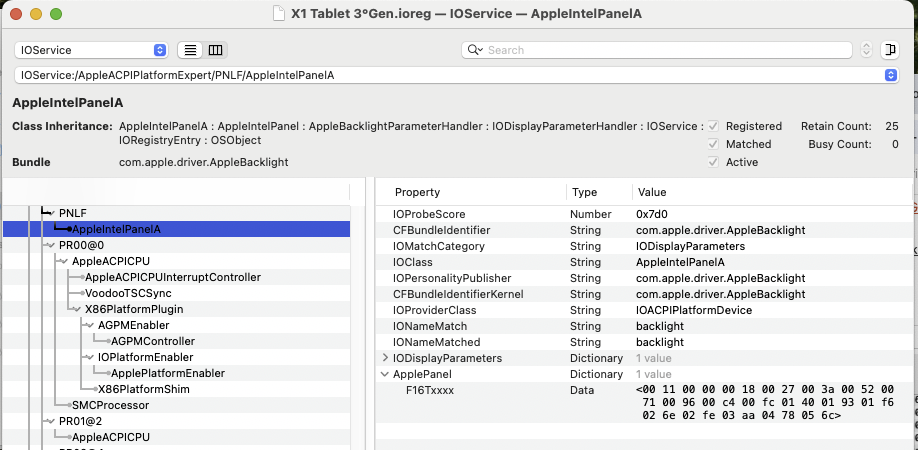Click the IODisplayParameters value cell
The width and height of the screenshot is (918, 450).
(653, 358)
